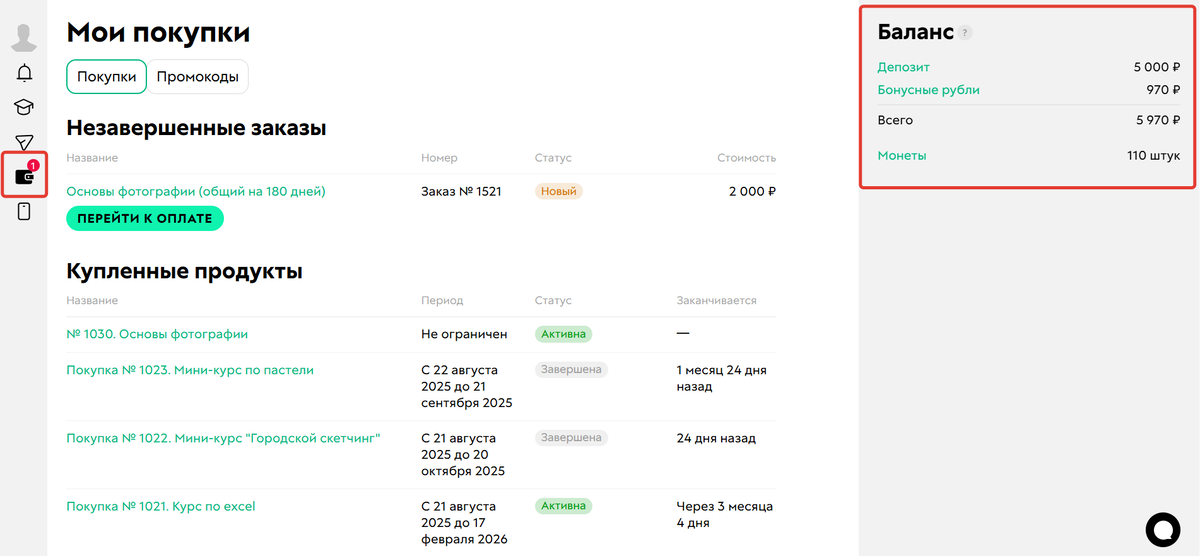Click the paper plane messages icon

coord(24,143)
